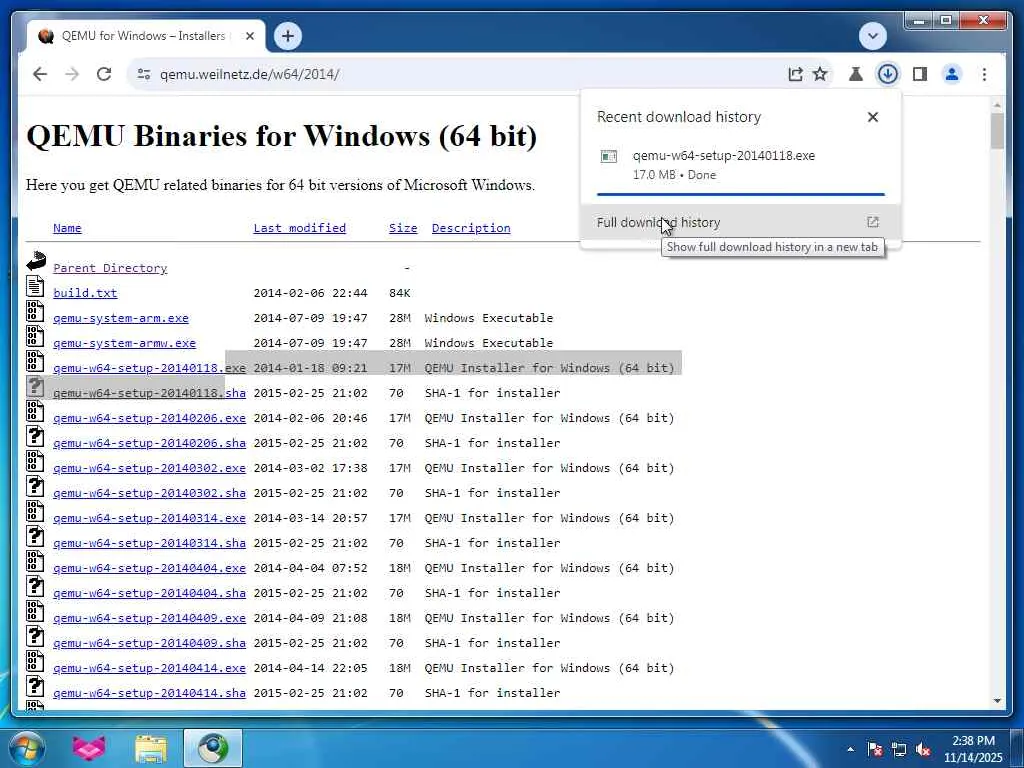
Task: Download qemu-w64-setup-20140302.exe
Action: point(150,468)
